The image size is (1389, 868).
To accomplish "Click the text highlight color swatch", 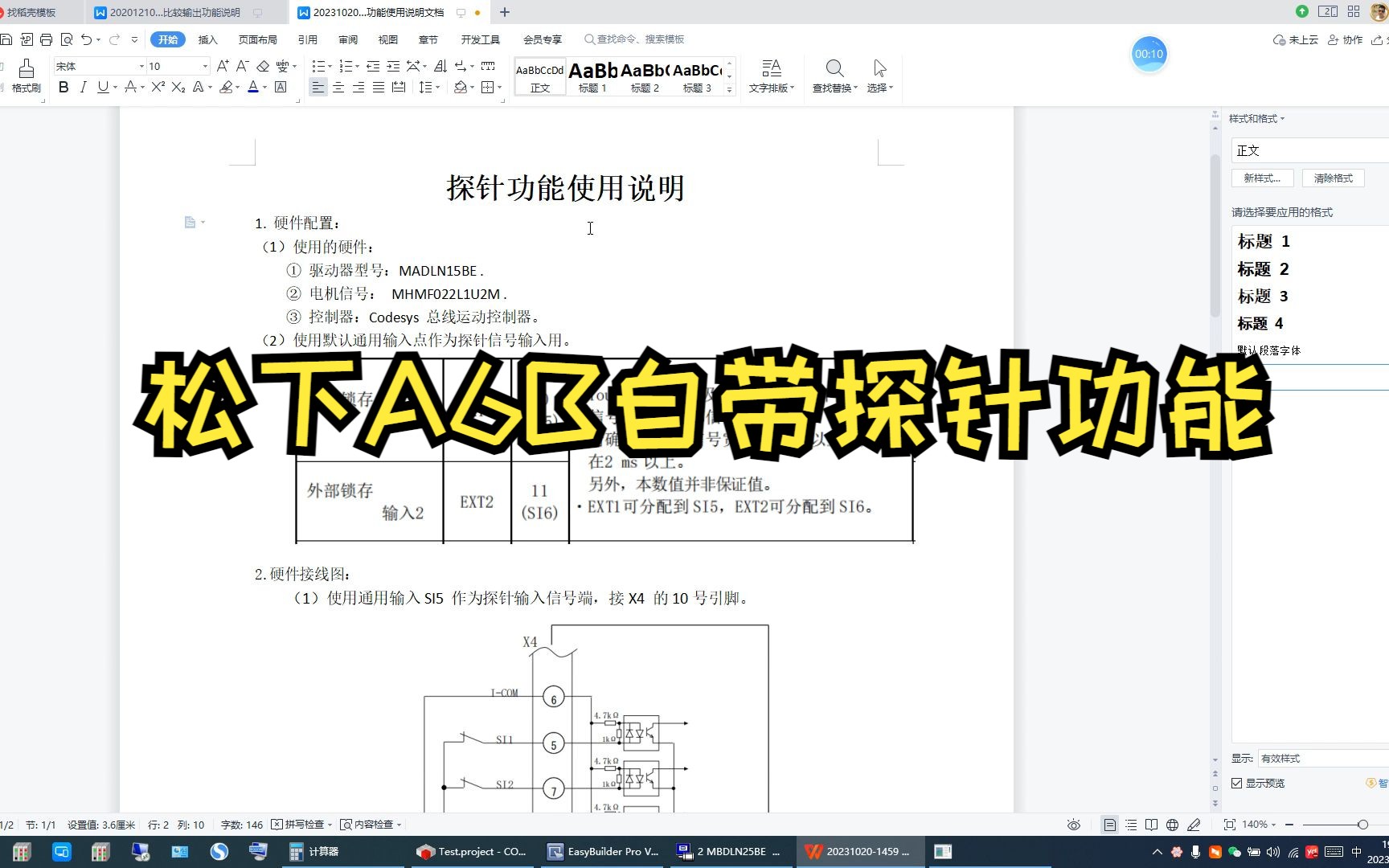I will 226,87.
